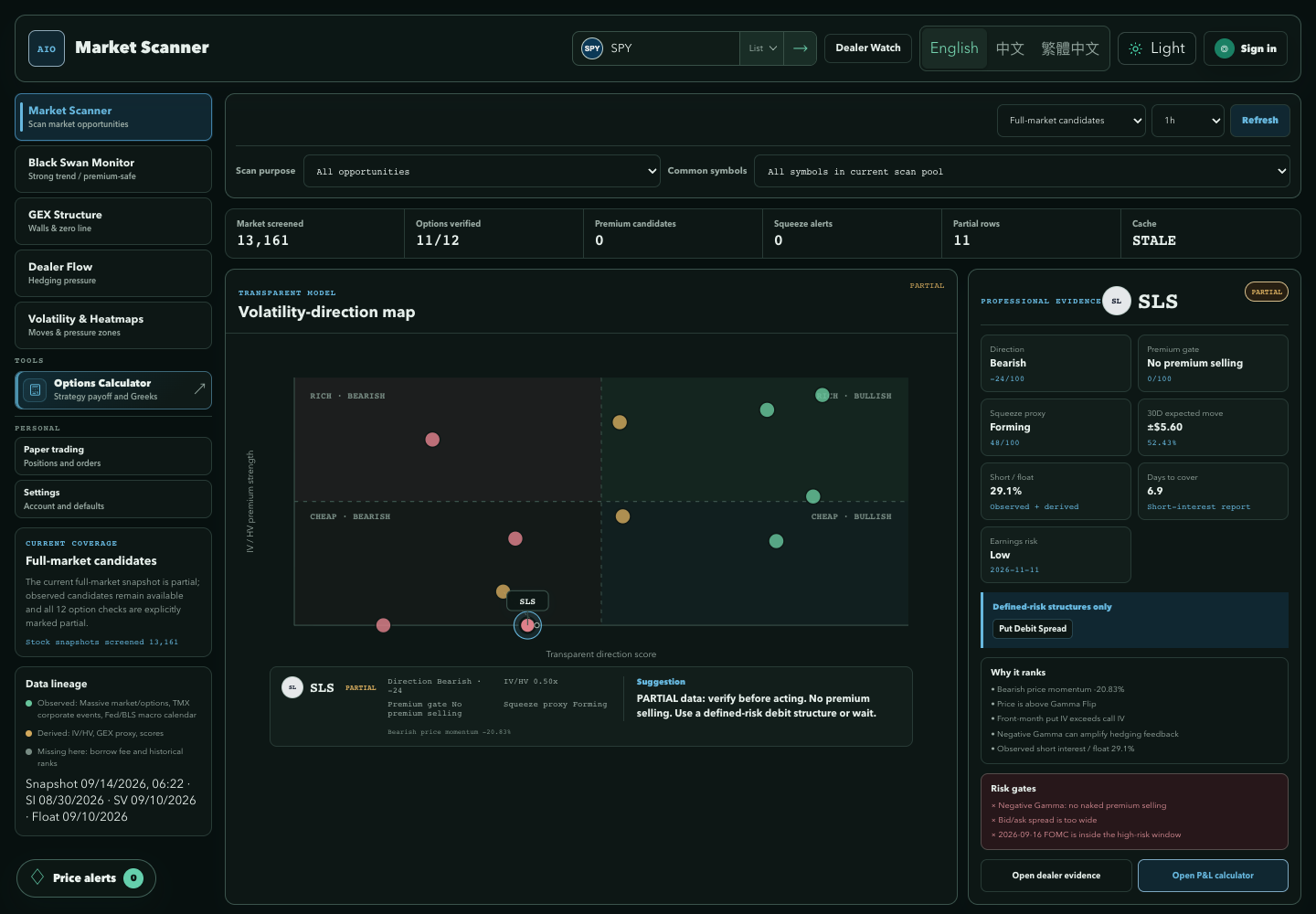
Task: Click the SL avatar in the suggestion card
Action: click(x=292, y=687)
